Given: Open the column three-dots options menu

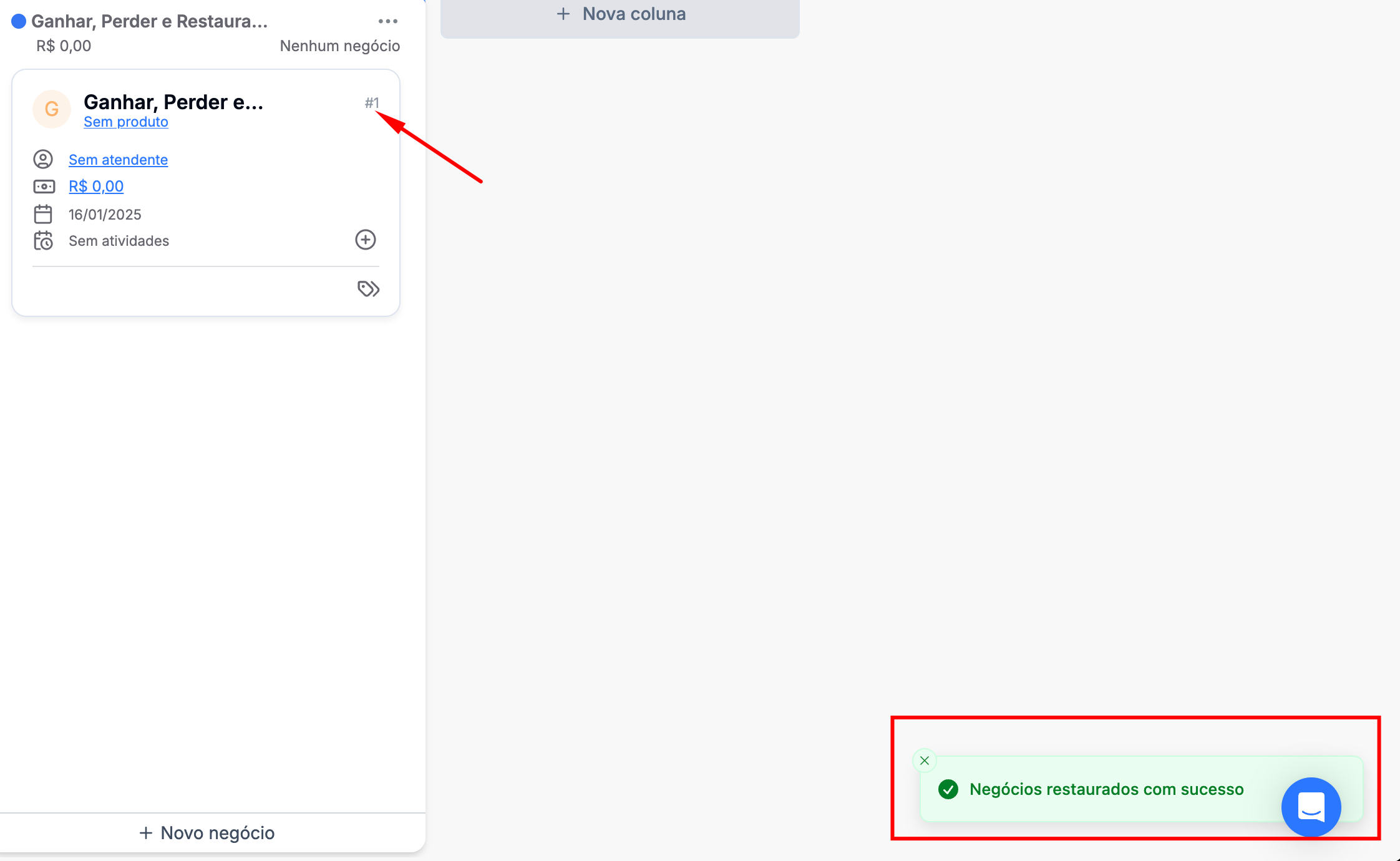Looking at the screenshot, I should pos(387,21).
